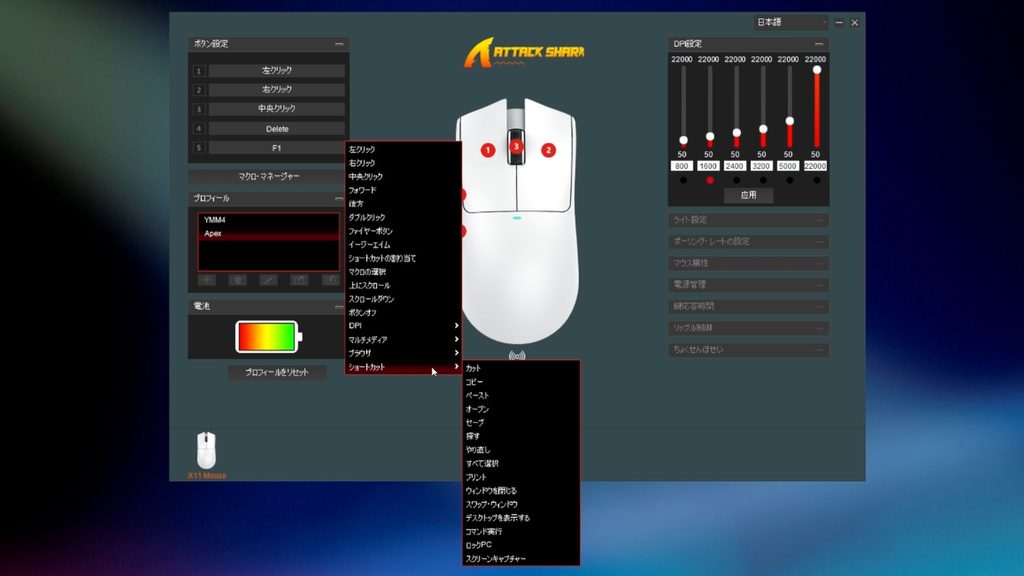Select コマンド実行 in the shortcut submenu
This screenshot has height=576, width=1024.
(x=521, y=532)
